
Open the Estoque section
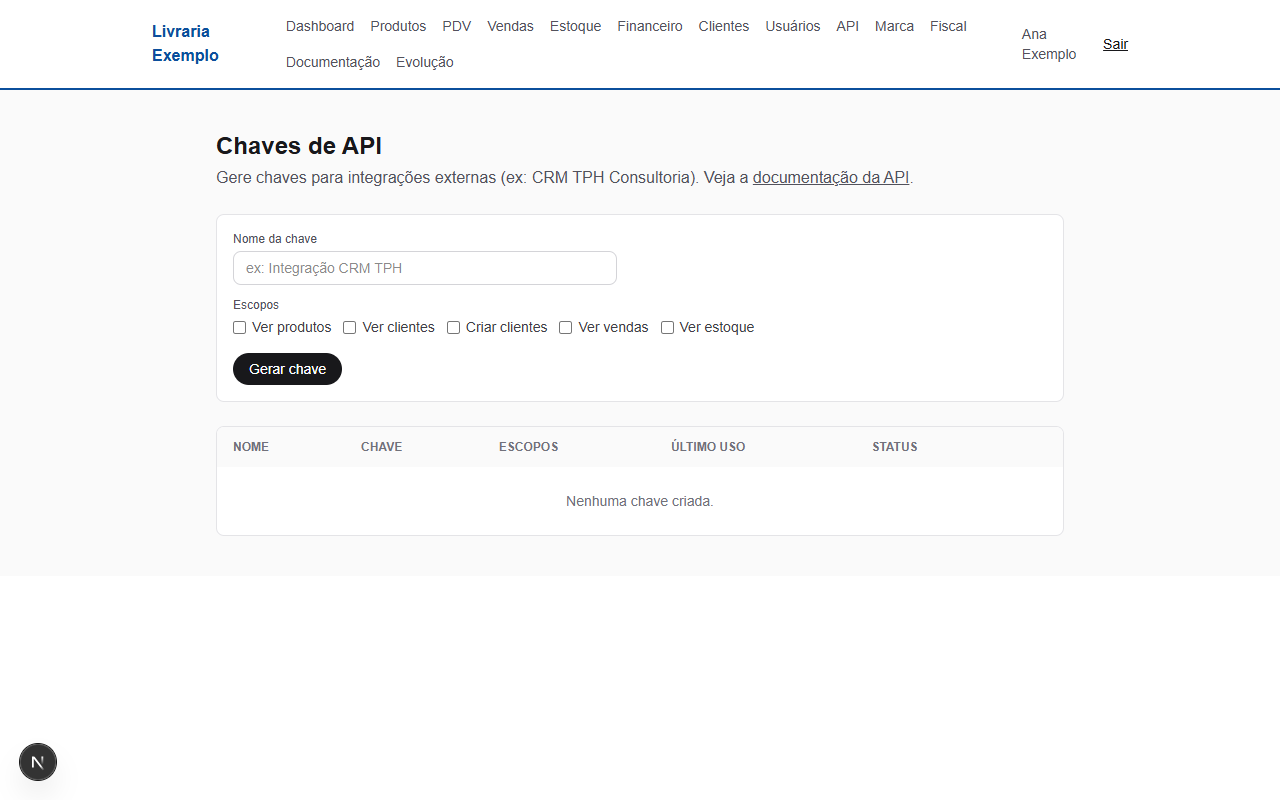click(x=575, y=26)
